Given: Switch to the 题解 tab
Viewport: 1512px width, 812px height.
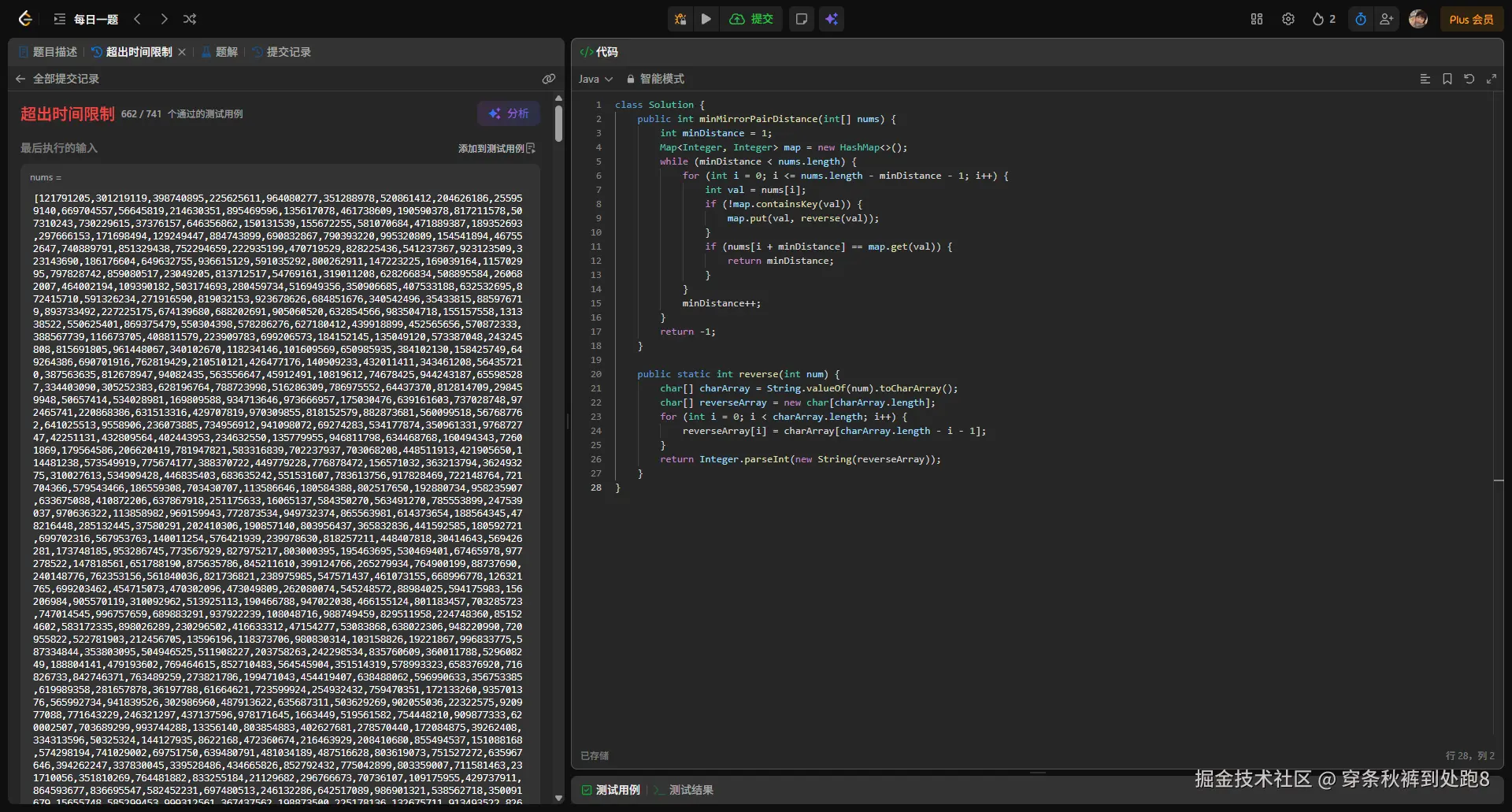Looking at the screenshot, I should pyautogui.click(x=220, y=52).
